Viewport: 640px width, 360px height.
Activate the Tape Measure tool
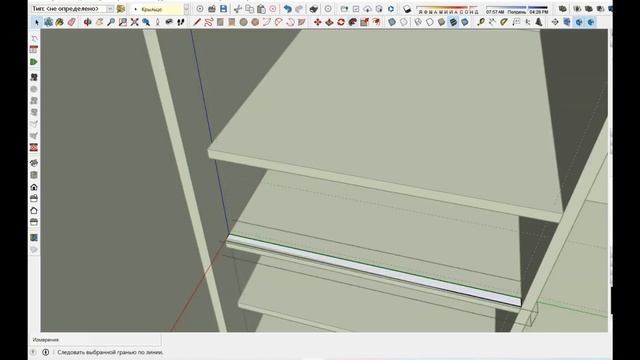pos(481,22)
